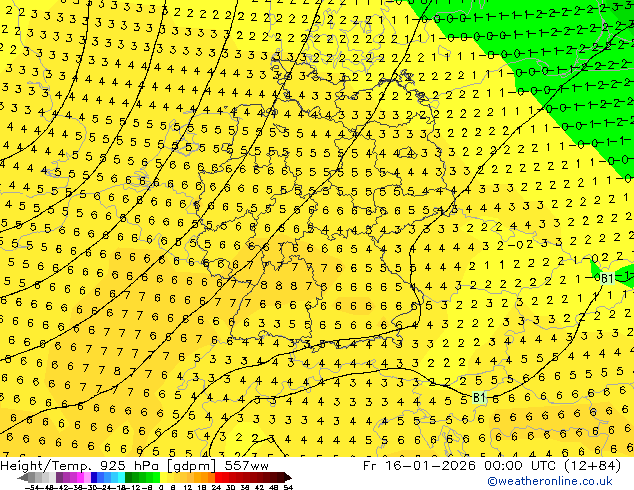This screenshot has height=490, width=634.
Task: Pick the dark blue swatch in the temperature legend
Action: [x=94, y=477]
